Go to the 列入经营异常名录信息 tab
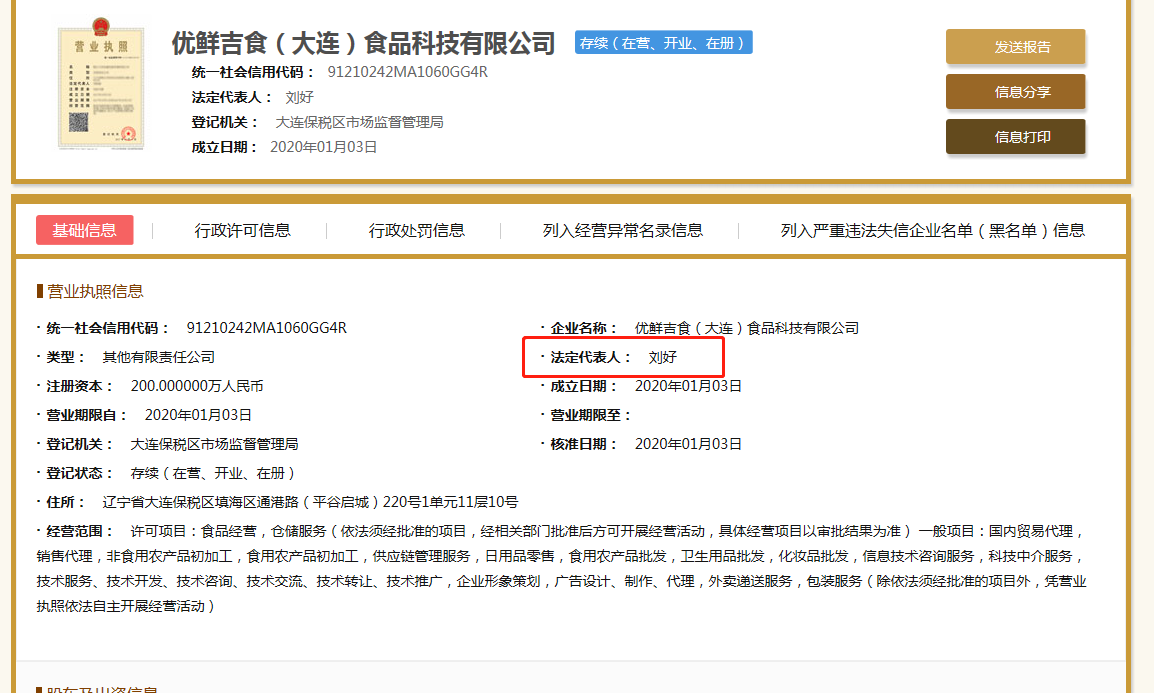The height and width of the screenshot is (693, 1154). pyautogui.click(x=623, y=231)
